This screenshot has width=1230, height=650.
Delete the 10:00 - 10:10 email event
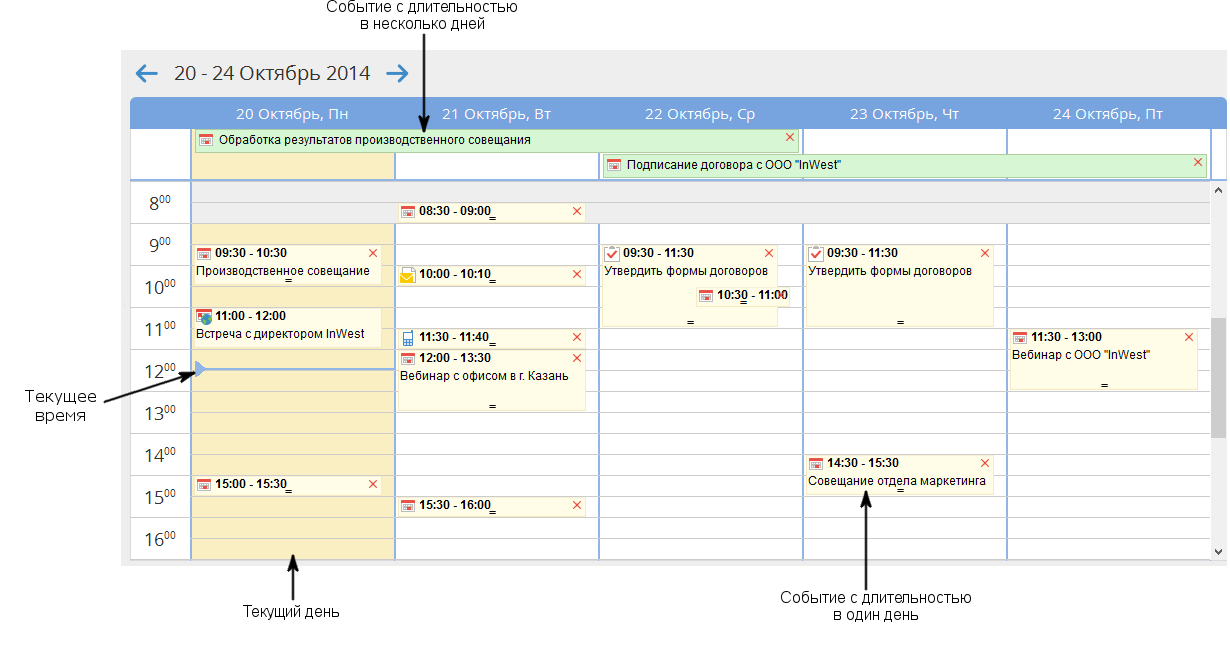577,274
